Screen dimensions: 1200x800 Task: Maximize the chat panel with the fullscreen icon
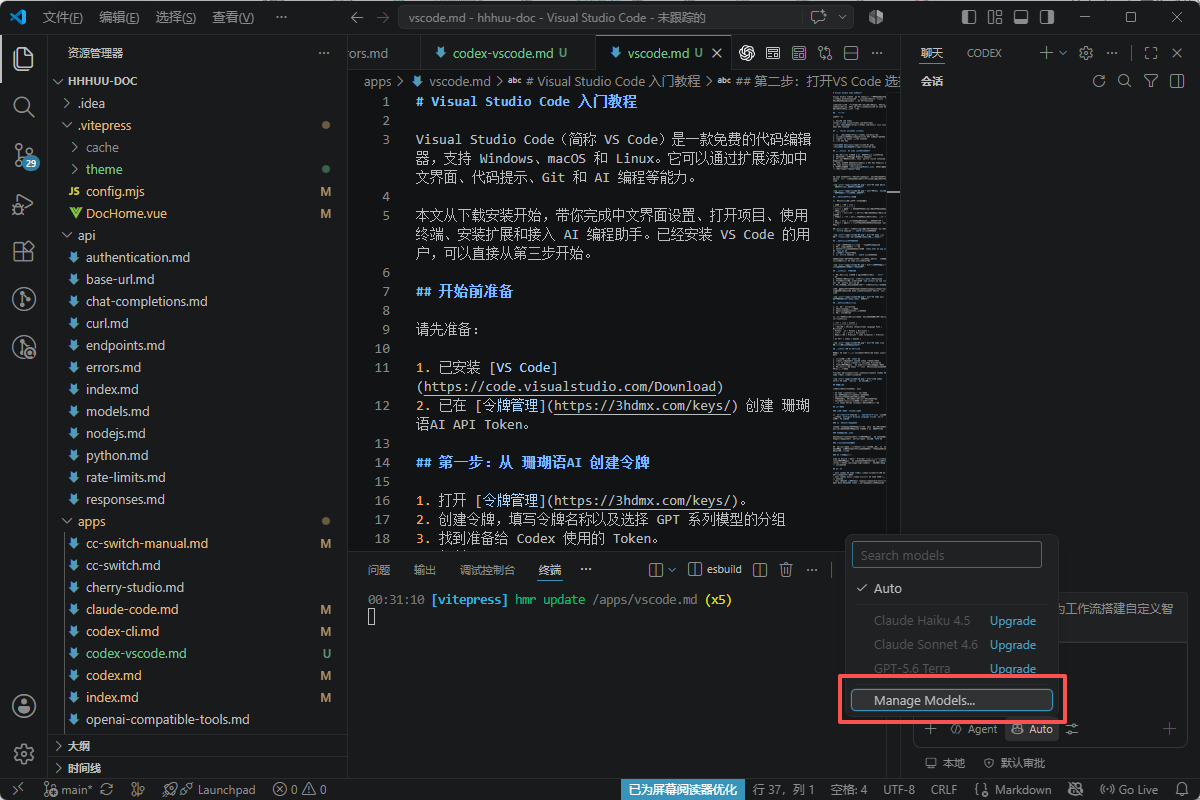click(1151, 53)
